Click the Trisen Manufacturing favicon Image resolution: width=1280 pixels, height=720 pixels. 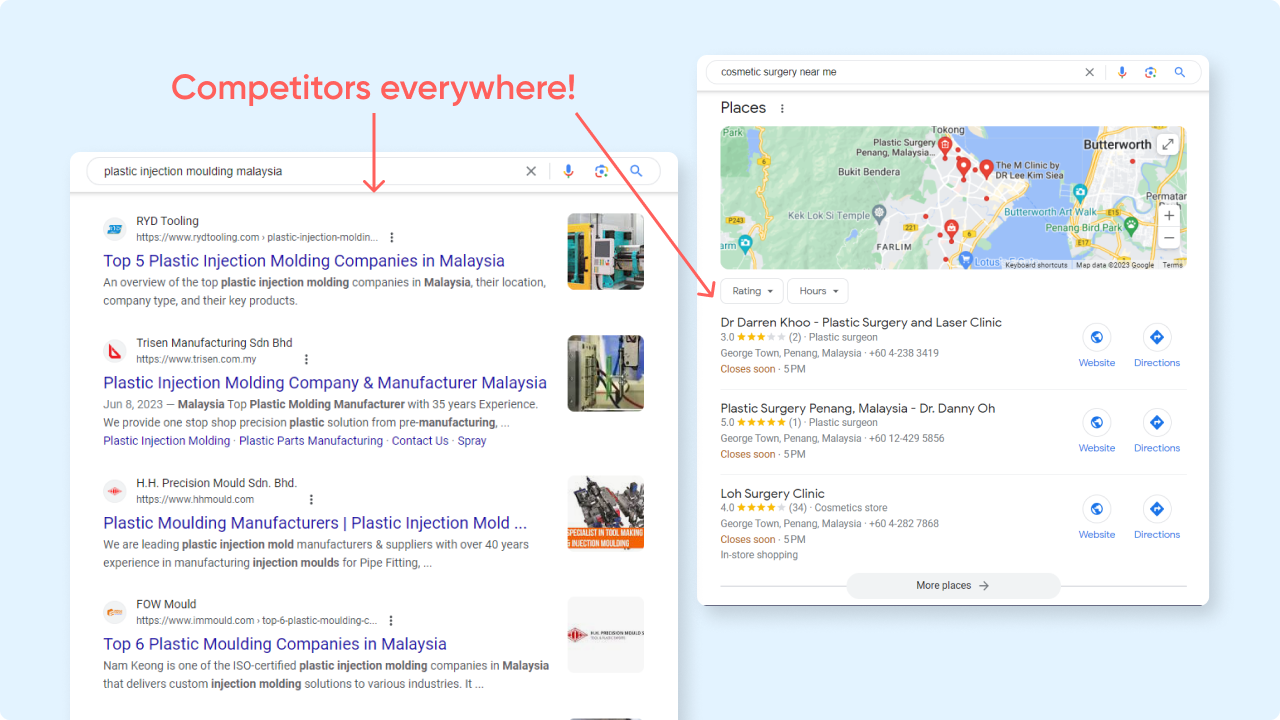tap(115, 351)
